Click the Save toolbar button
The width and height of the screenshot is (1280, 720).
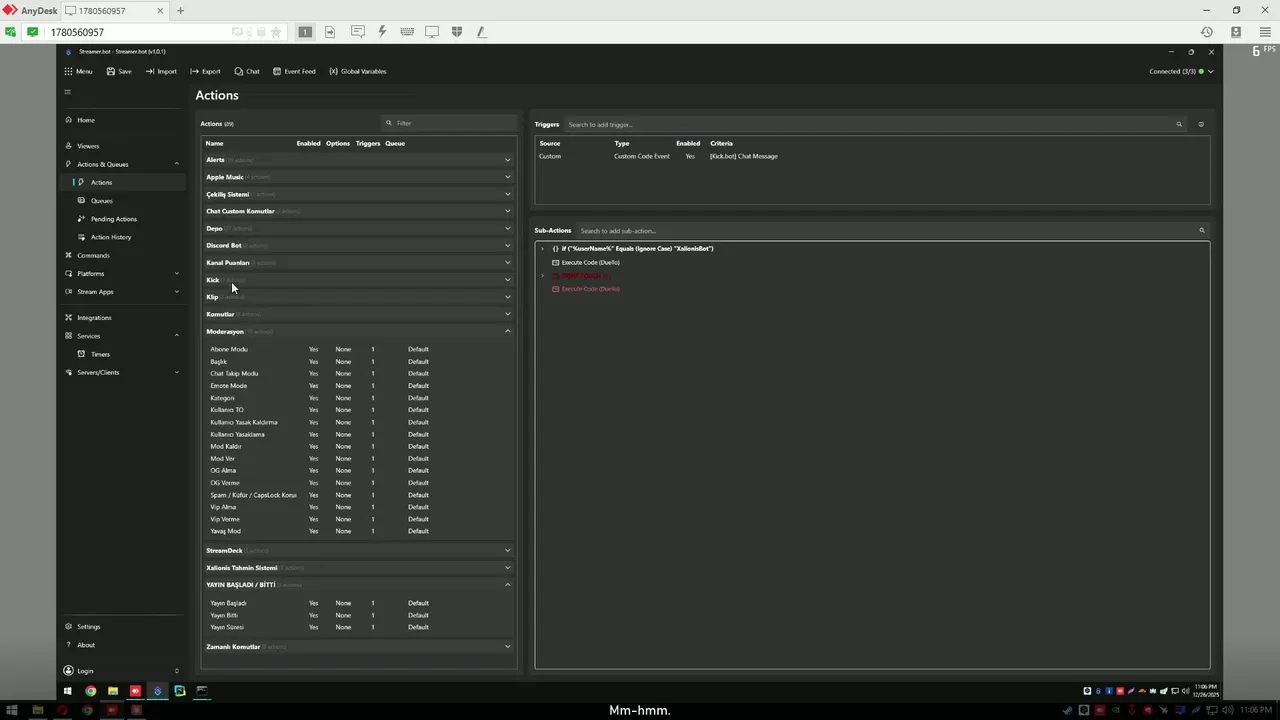point(119,71)
